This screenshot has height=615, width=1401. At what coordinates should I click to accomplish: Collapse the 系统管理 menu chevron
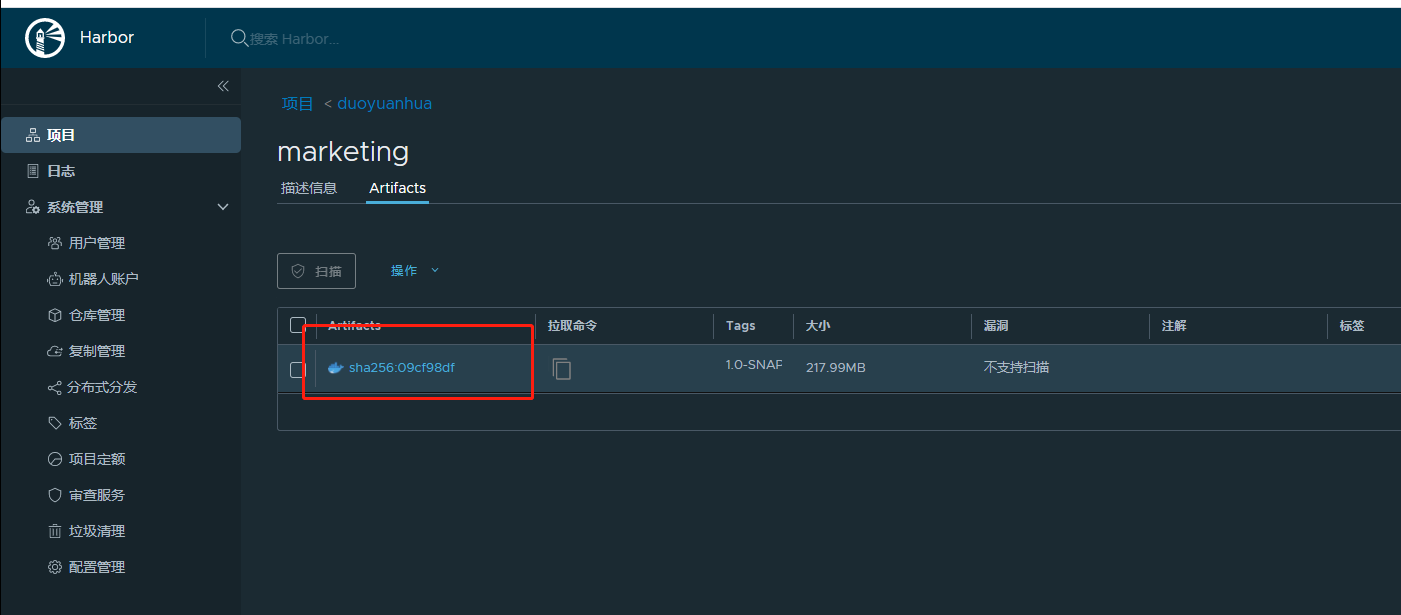point(223,207)
